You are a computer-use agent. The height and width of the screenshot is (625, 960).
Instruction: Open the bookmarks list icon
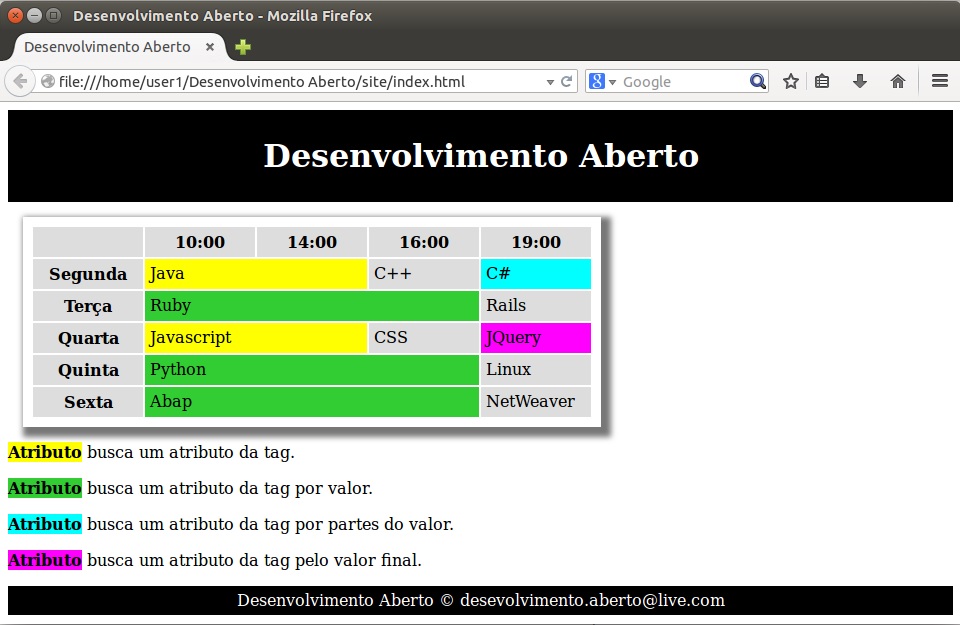822,82
